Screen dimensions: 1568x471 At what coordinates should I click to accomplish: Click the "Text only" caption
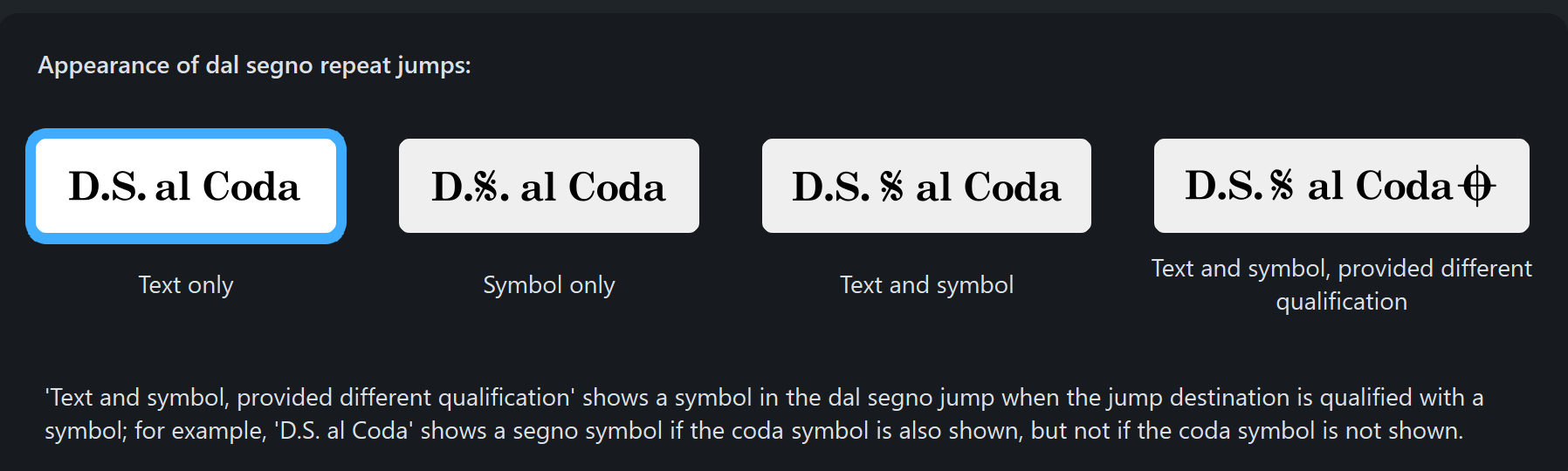186,285
